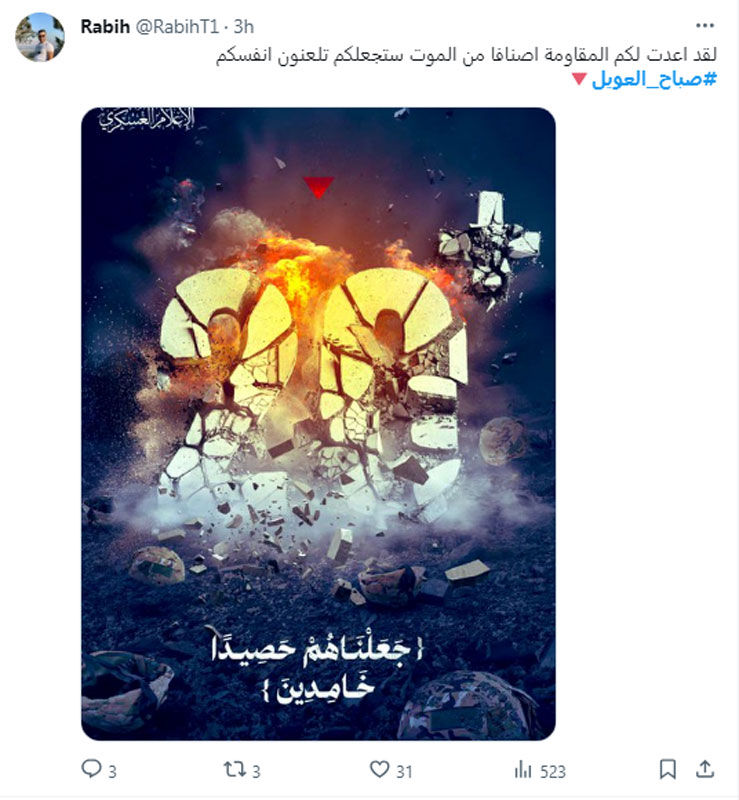This screenshot has width=739, height=800.
Task: Open the 3h timestamp permalink
Action: (x=243, y=27)
